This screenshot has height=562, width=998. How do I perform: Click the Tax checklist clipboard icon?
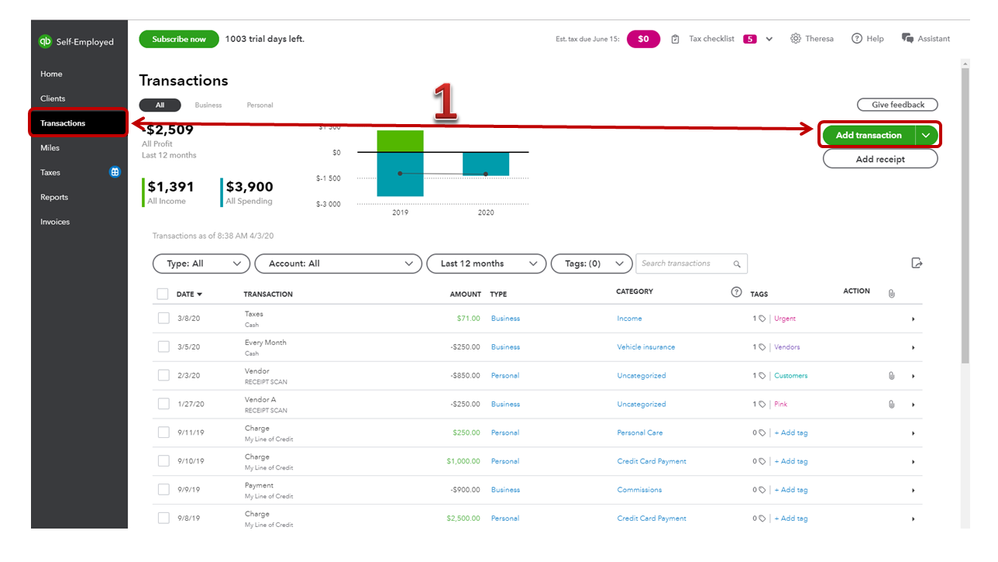(675, 39)
